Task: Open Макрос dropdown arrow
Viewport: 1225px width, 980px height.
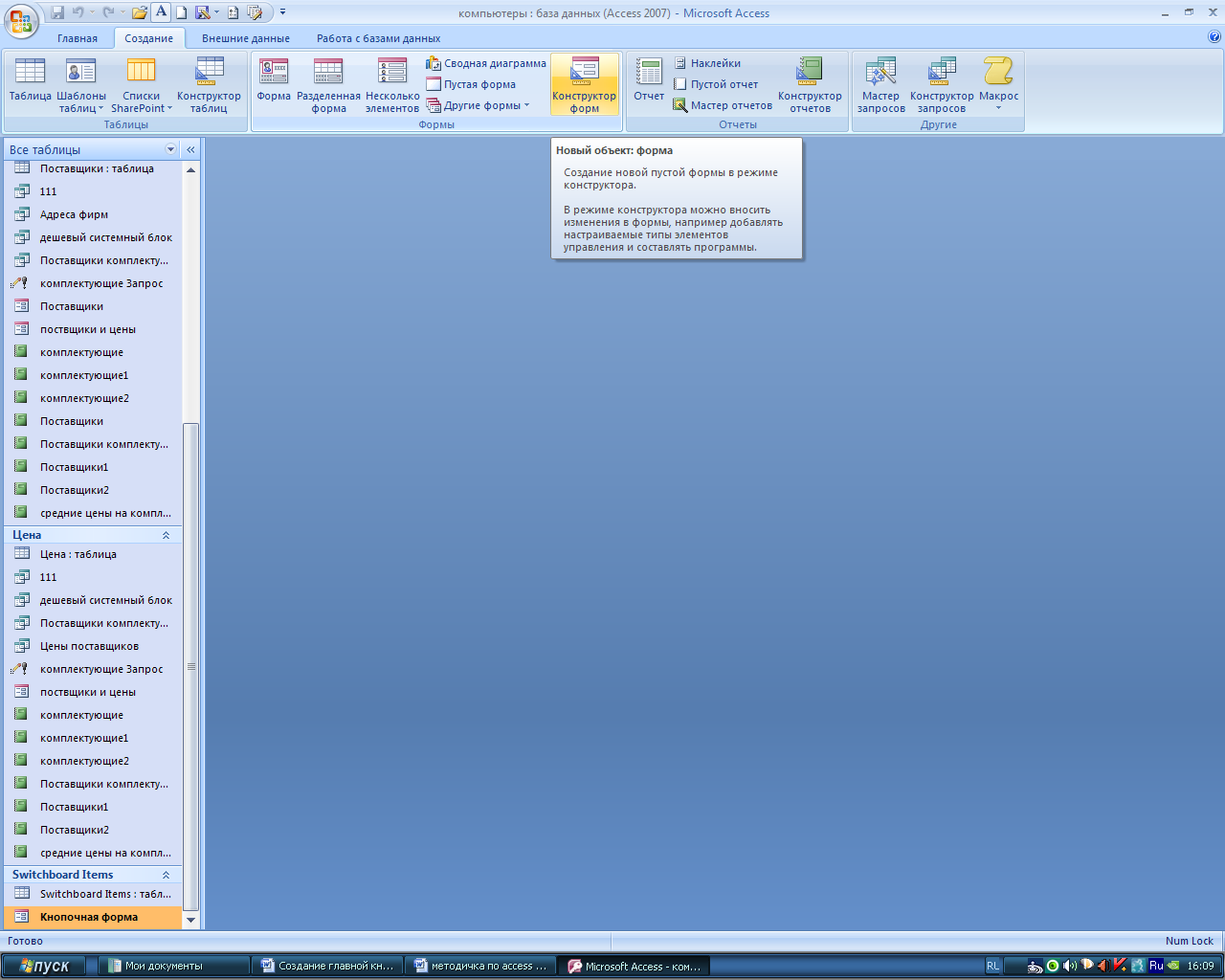Action: (998, 108)
